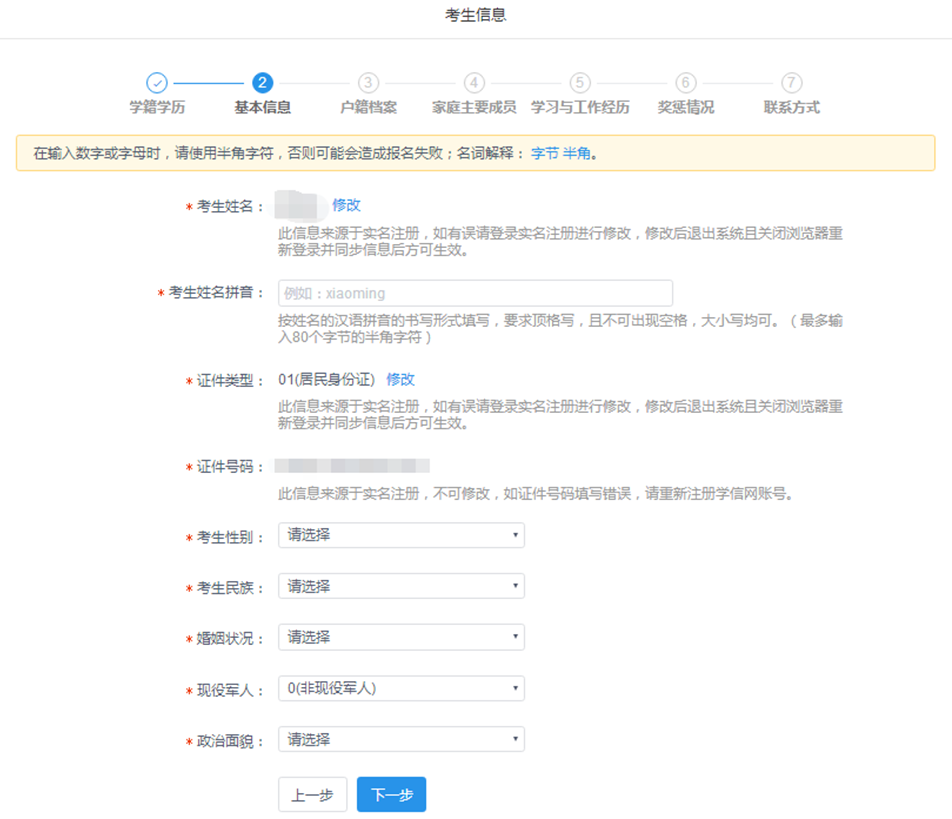
Task: Click the step 7 circle icon
Action: point(791,83)
